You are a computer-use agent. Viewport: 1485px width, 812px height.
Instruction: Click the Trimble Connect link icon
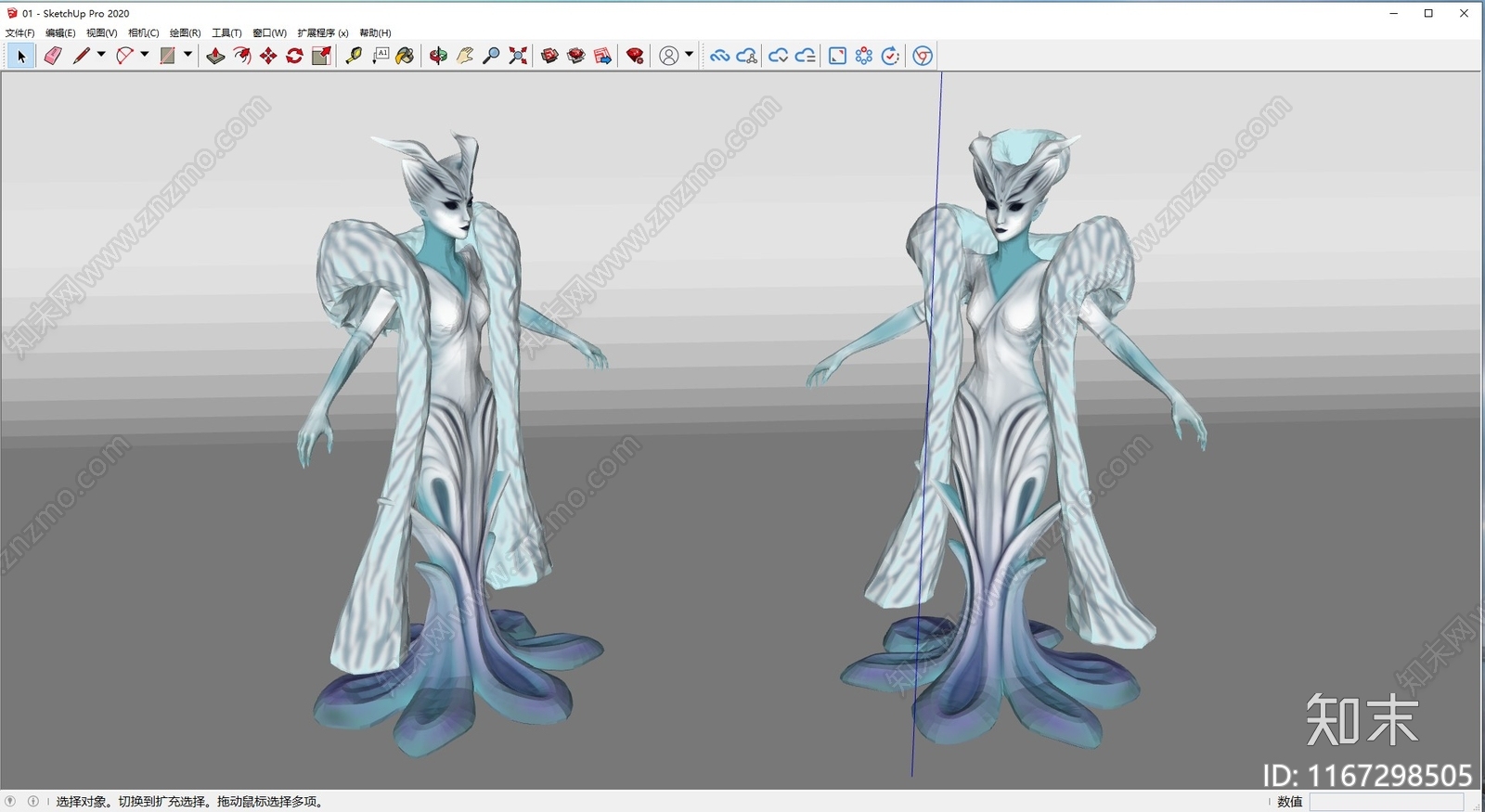[719, 56]
